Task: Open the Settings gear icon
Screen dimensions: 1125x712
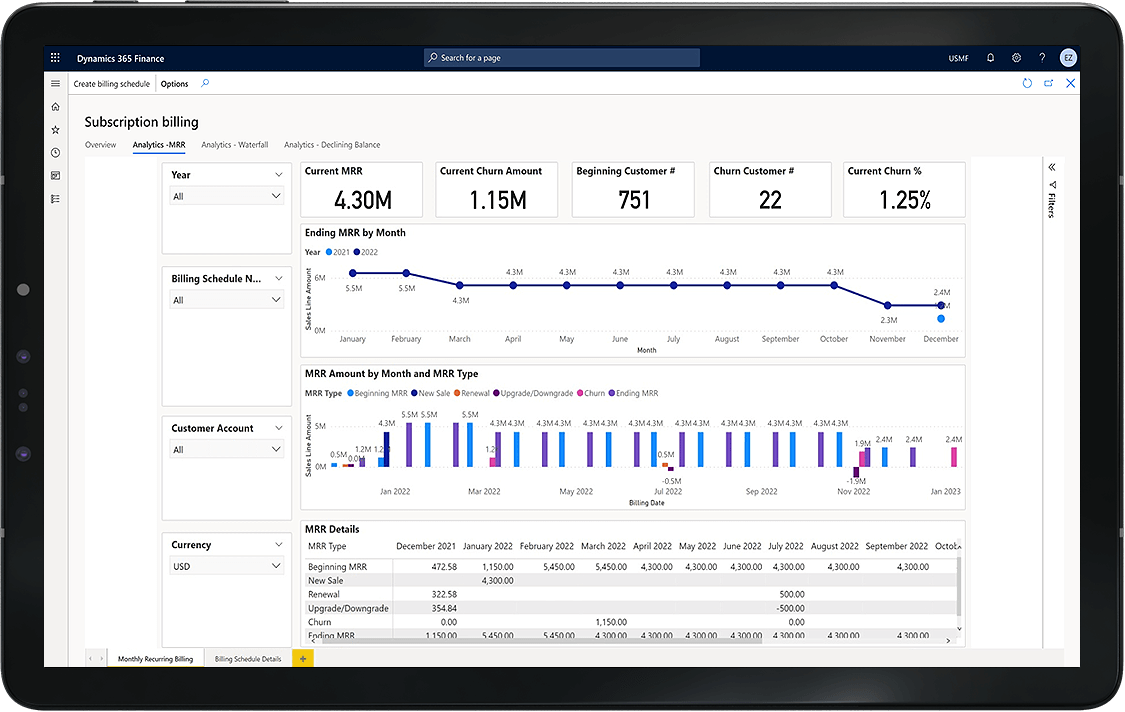Action: 1016,58
